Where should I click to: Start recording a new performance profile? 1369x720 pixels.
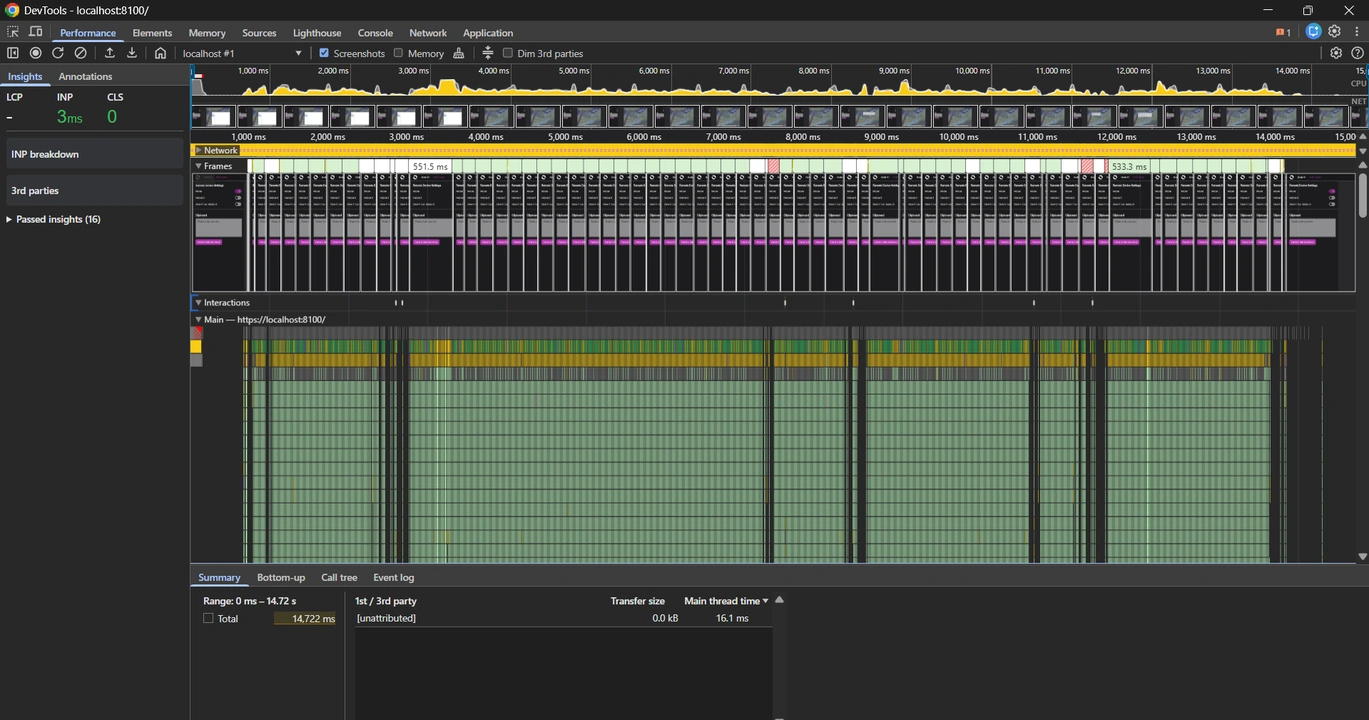click(36, 53)
